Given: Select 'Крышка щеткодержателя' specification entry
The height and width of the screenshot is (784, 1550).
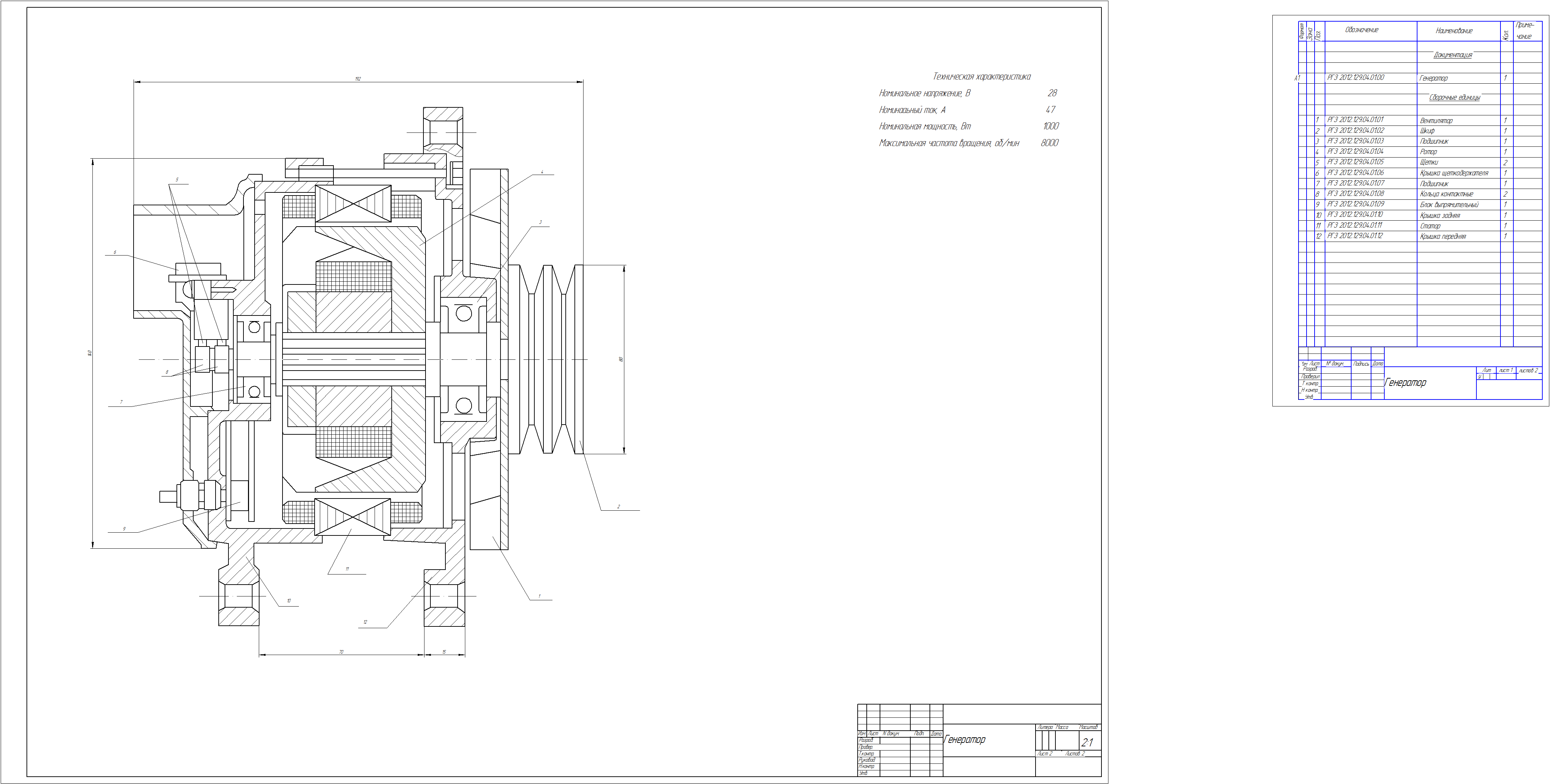Looking at the screenshot, I should 1453,173.
